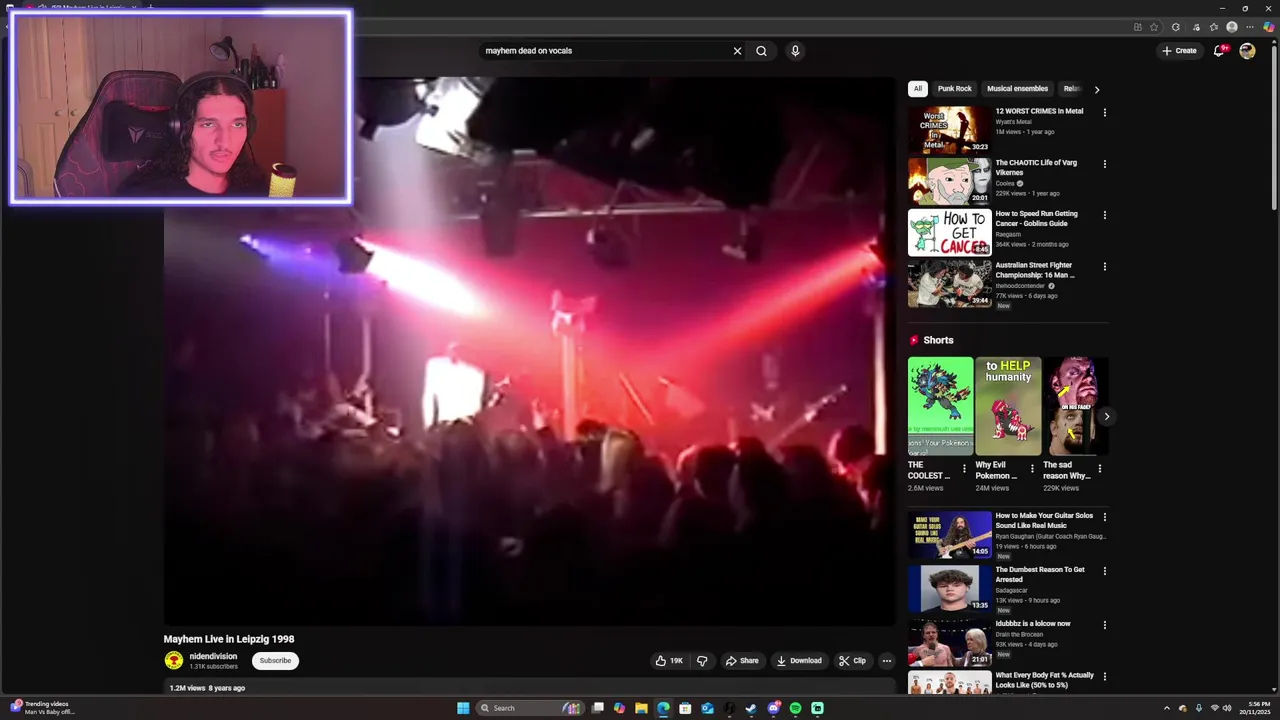Viewport: 1280px width, 720px height.
Task: Open the YouTube account avatar menu
Action: [x=1247, y=51]
